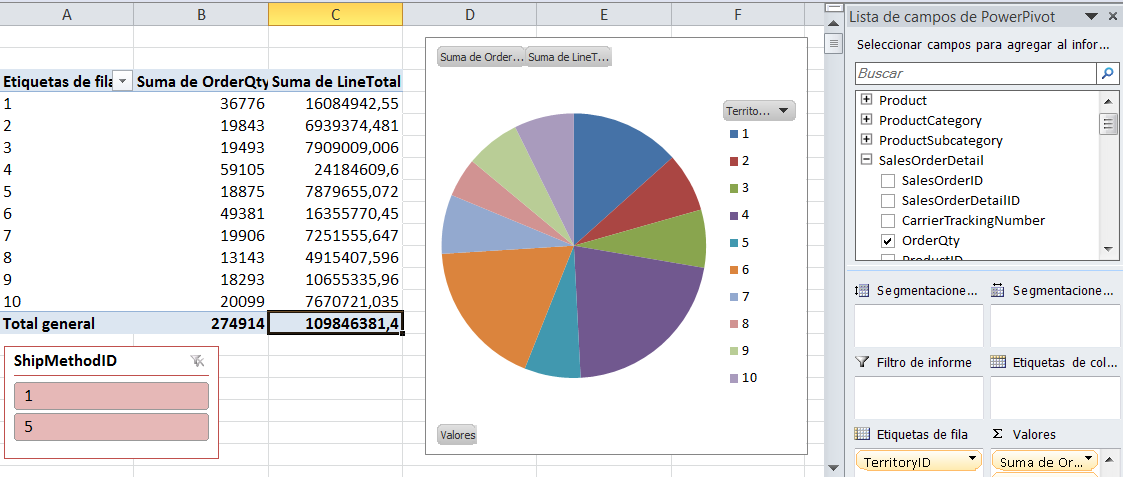1123x477 pixels.
Task: Enable the CarrierTrackingNumber checkbox
Action: (887, 221)
